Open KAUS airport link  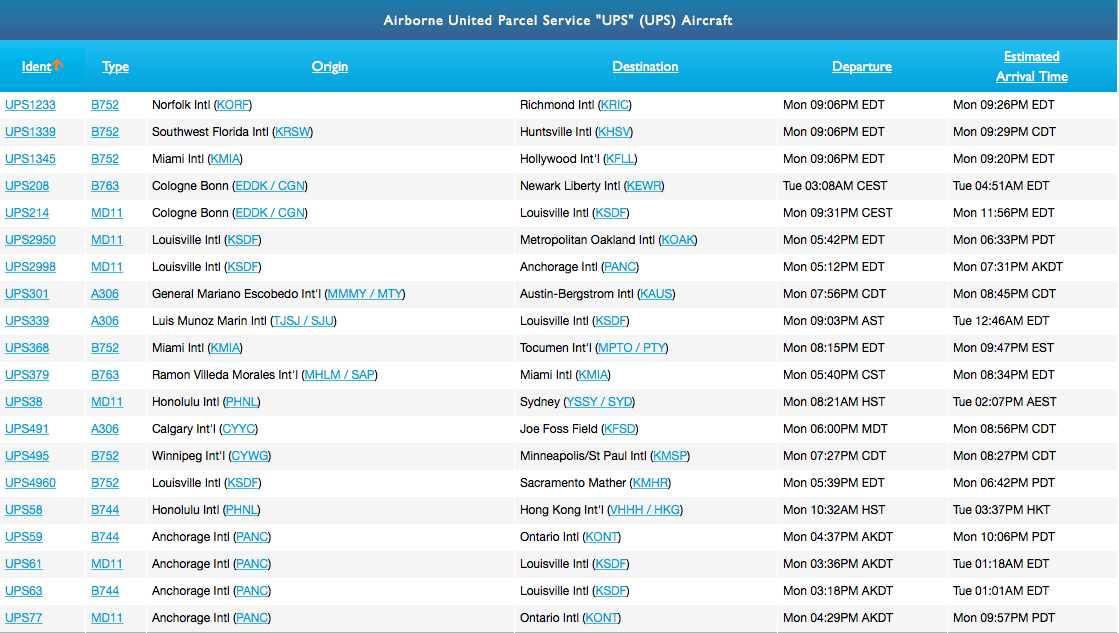point(656,294)
